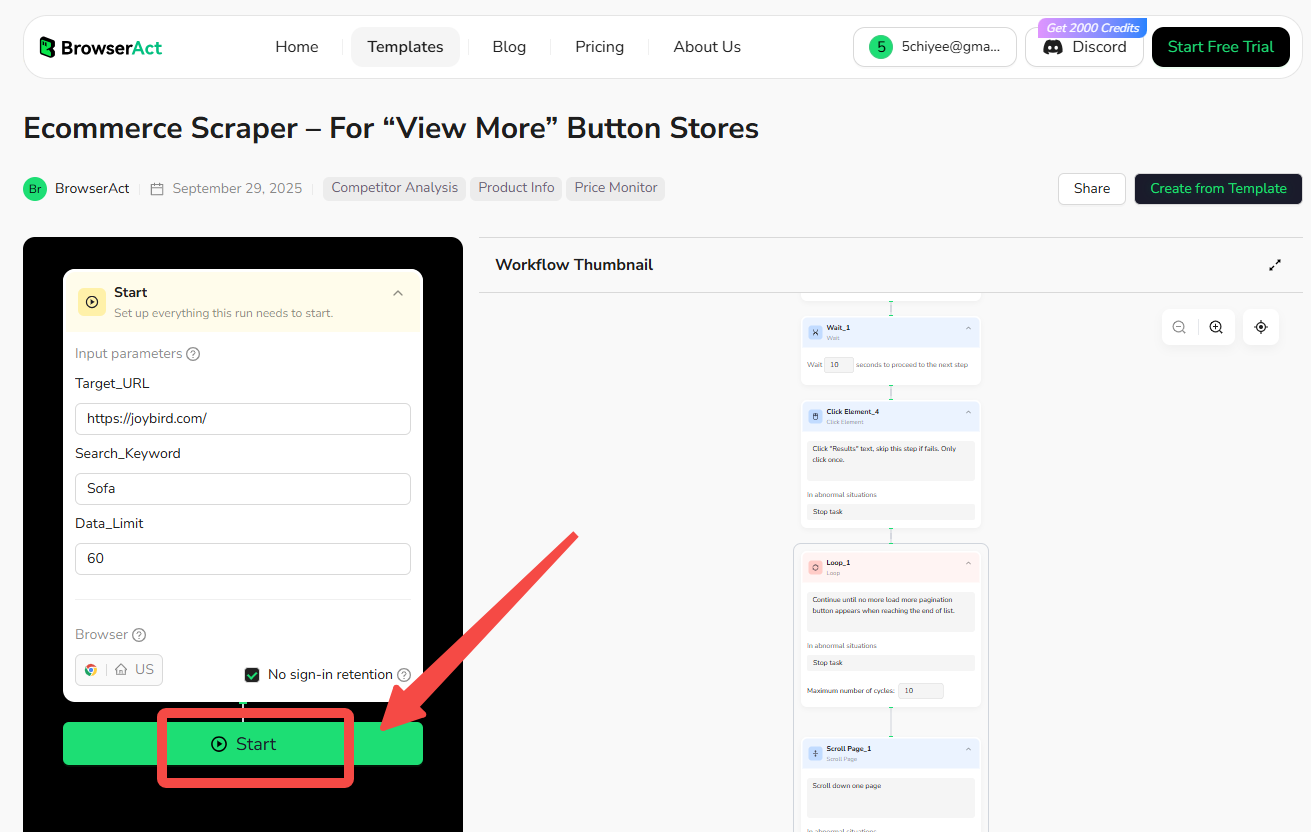Image resolution: width=1311 pixels, height=832 pixels.
Task: Collapse the Start panel with chevron
Action: point(398,293)
